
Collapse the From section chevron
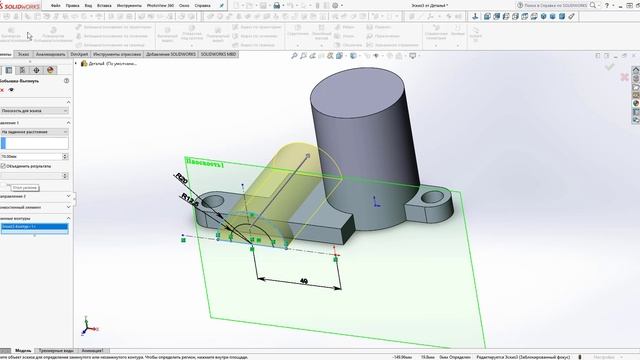pos(68,102)
